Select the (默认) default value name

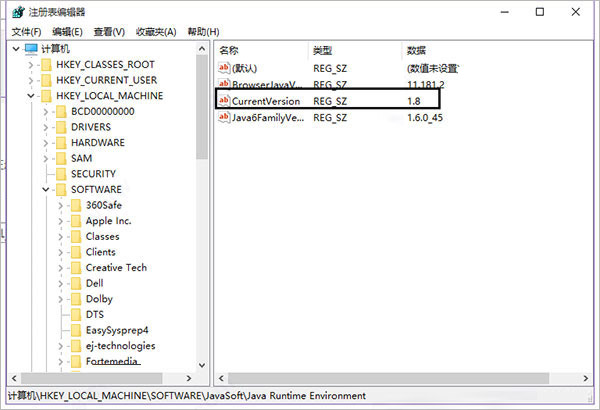pyautogui.click(x=245, y=69)
